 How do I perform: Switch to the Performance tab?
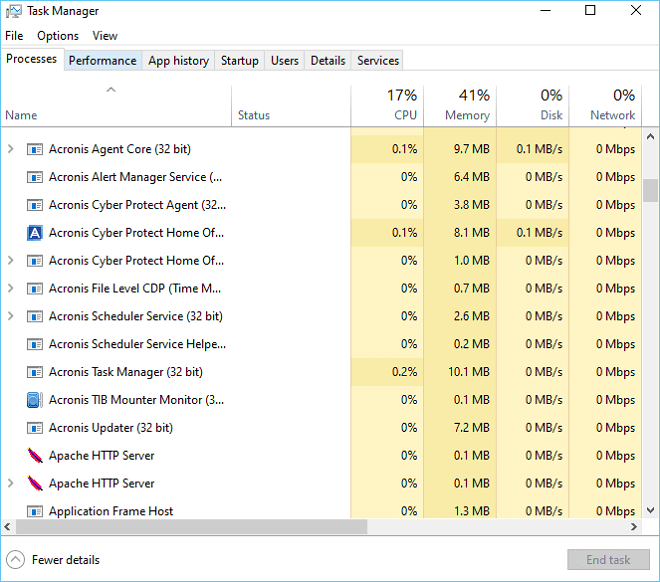[102, 60]
